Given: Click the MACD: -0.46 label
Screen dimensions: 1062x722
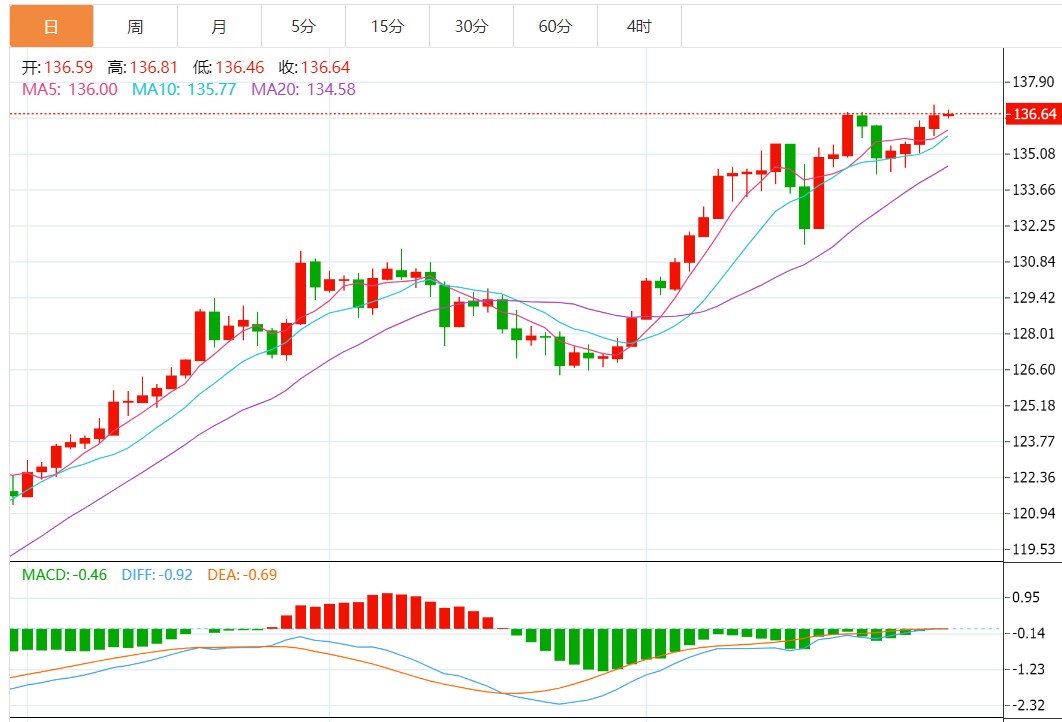Looking at the screenshot, I should [64, 575].
